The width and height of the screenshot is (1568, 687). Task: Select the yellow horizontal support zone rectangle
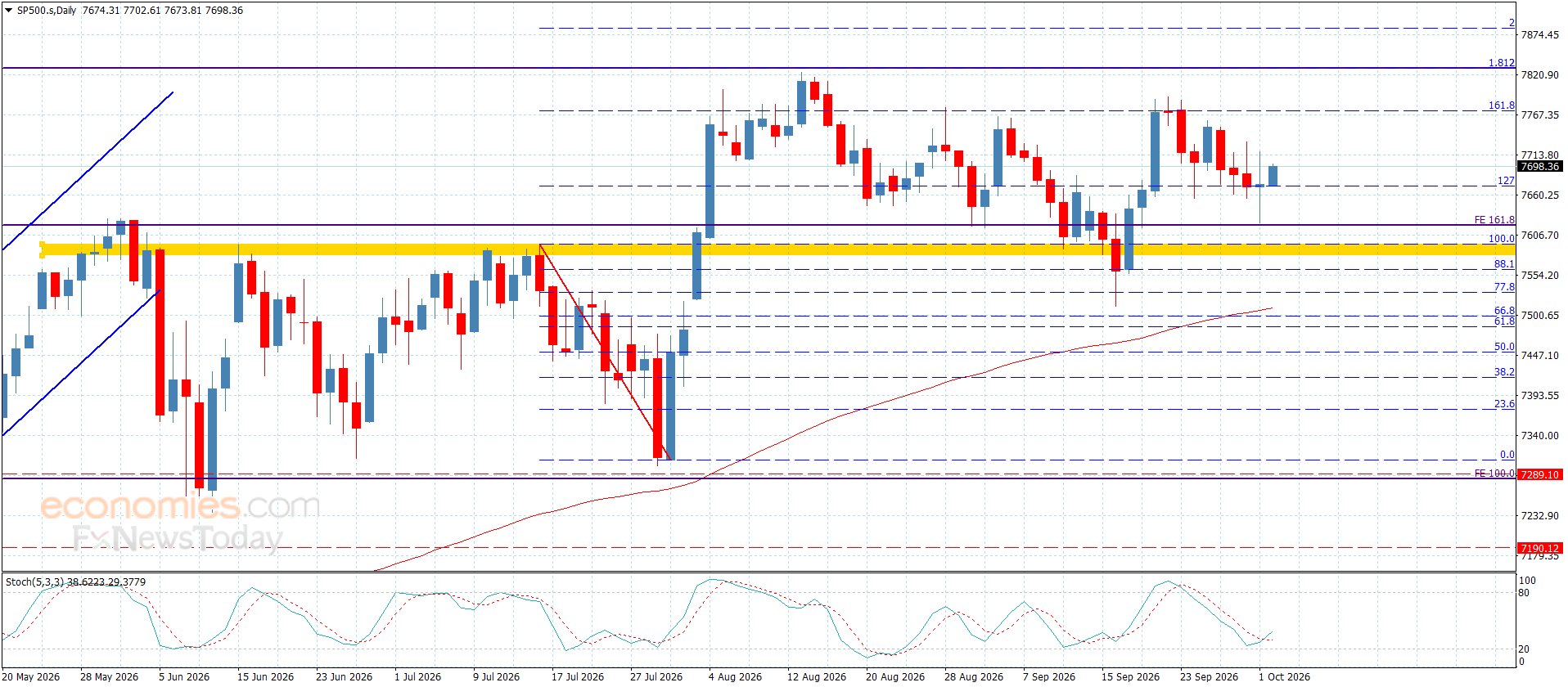tap(777, 249)
